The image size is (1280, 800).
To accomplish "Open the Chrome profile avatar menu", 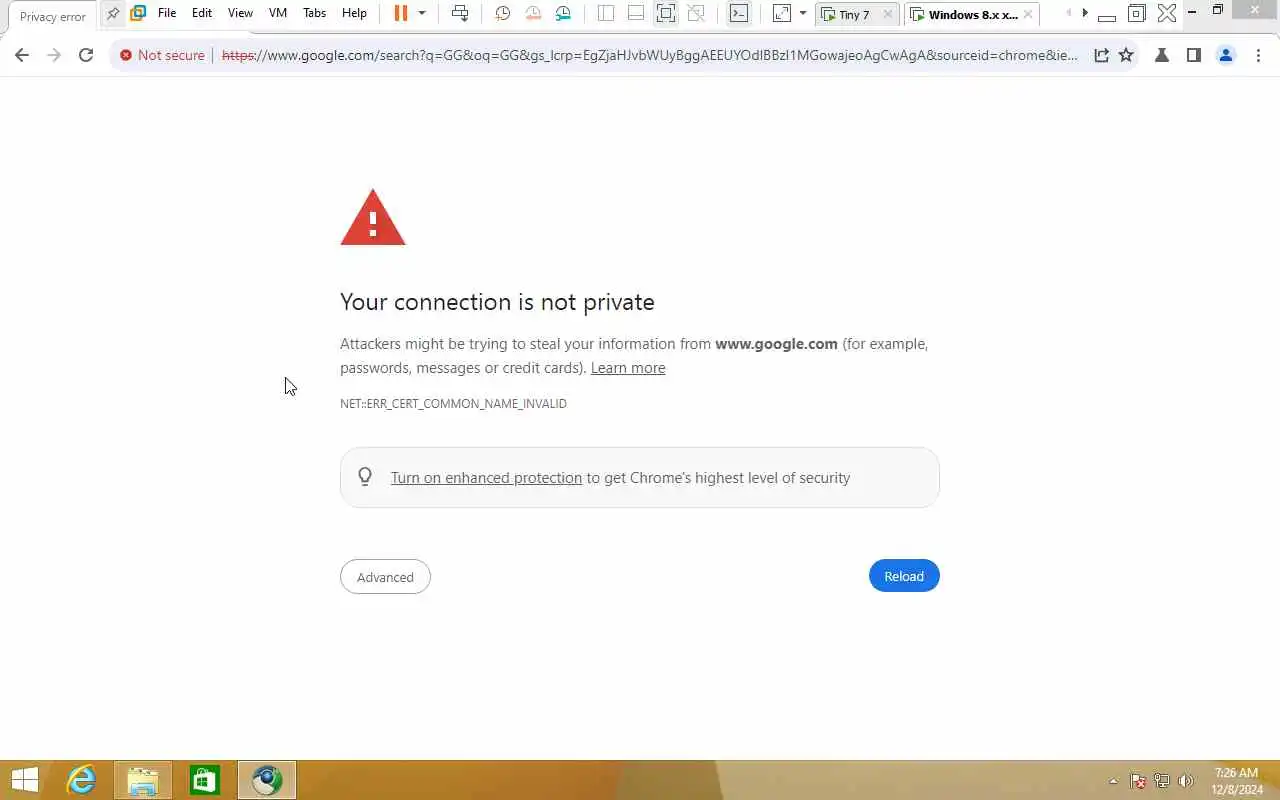I will point(1226,55).
